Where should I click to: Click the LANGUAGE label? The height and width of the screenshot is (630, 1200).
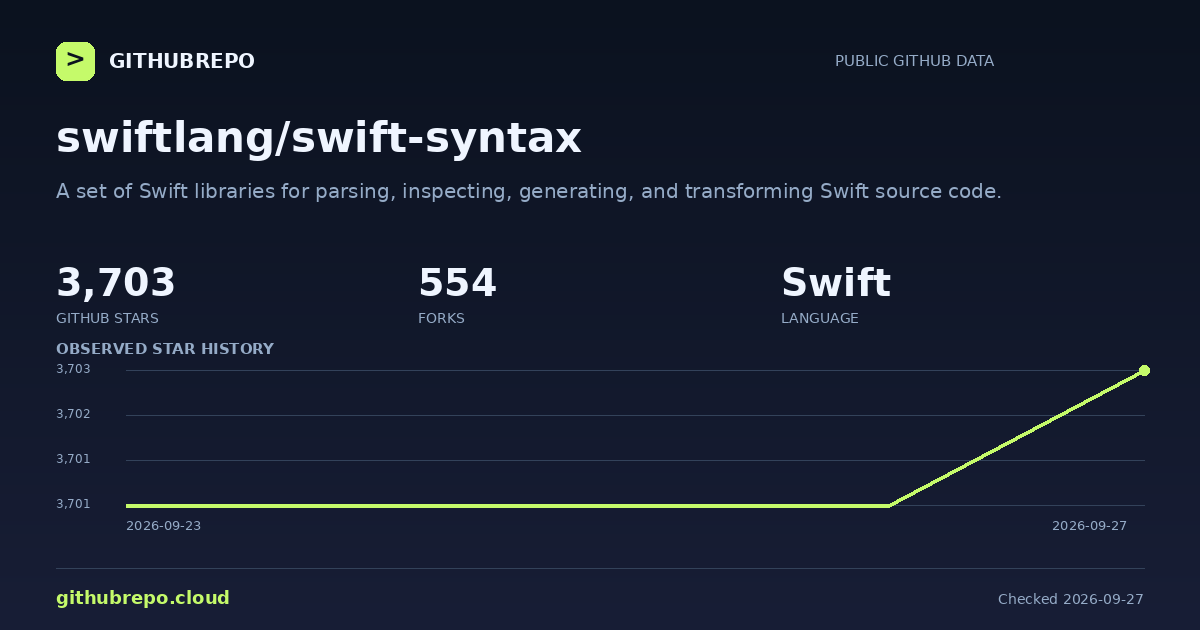(819, 318)
